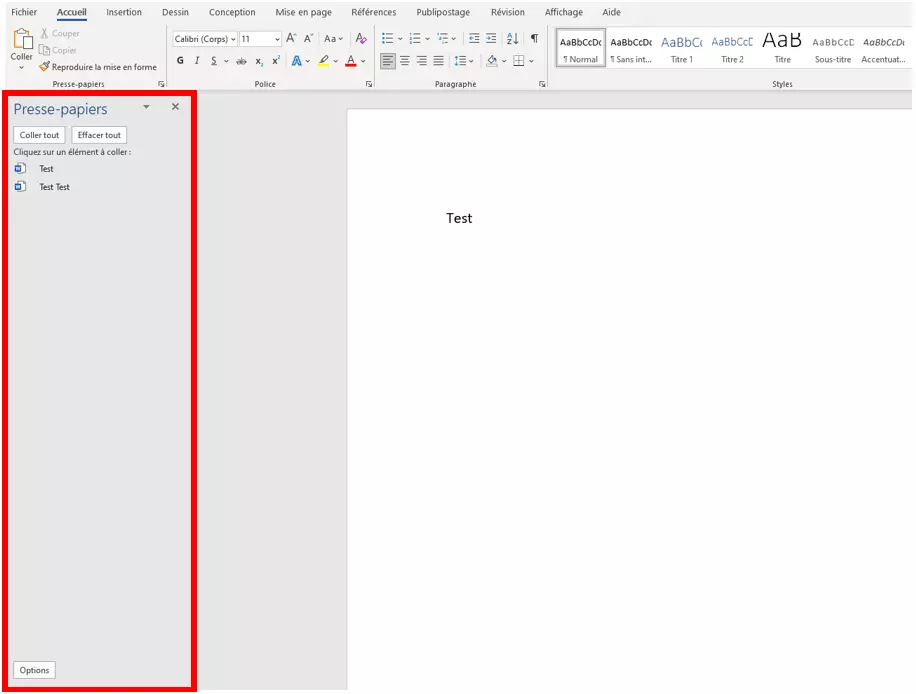The width and height of the screenshot is (916, 694).
Task: Toggle center alignment
Action: (404, 61)
